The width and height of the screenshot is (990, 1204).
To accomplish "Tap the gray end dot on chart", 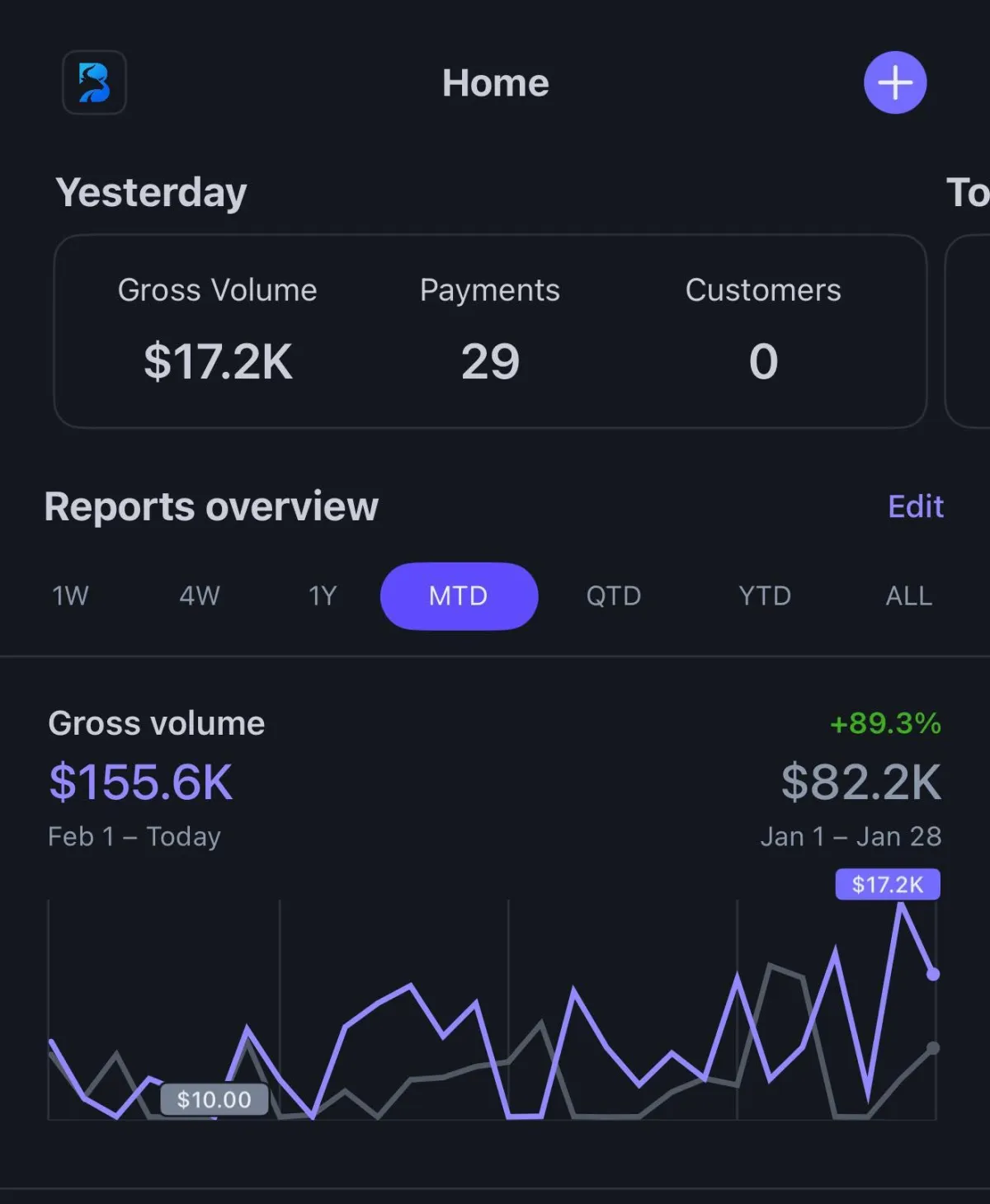I will coord(933,1048).
